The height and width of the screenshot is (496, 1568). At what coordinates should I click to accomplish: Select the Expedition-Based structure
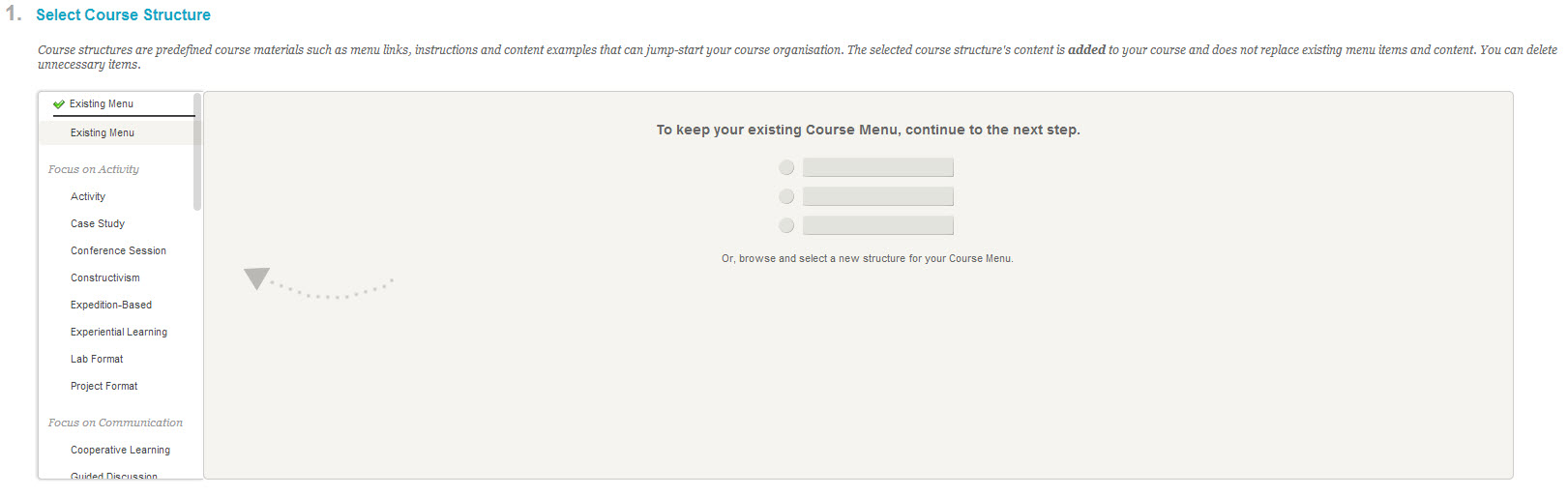pos(111,306)
